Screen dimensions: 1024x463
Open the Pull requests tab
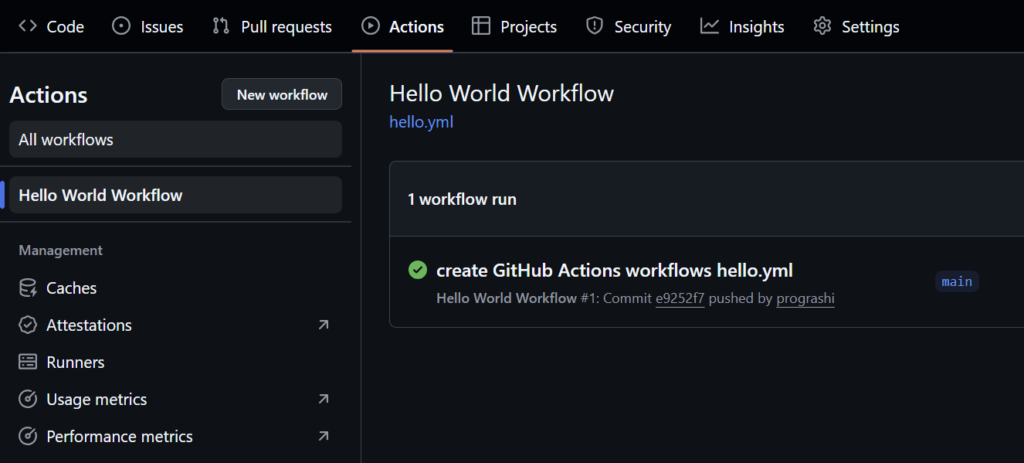click(273, 27)
